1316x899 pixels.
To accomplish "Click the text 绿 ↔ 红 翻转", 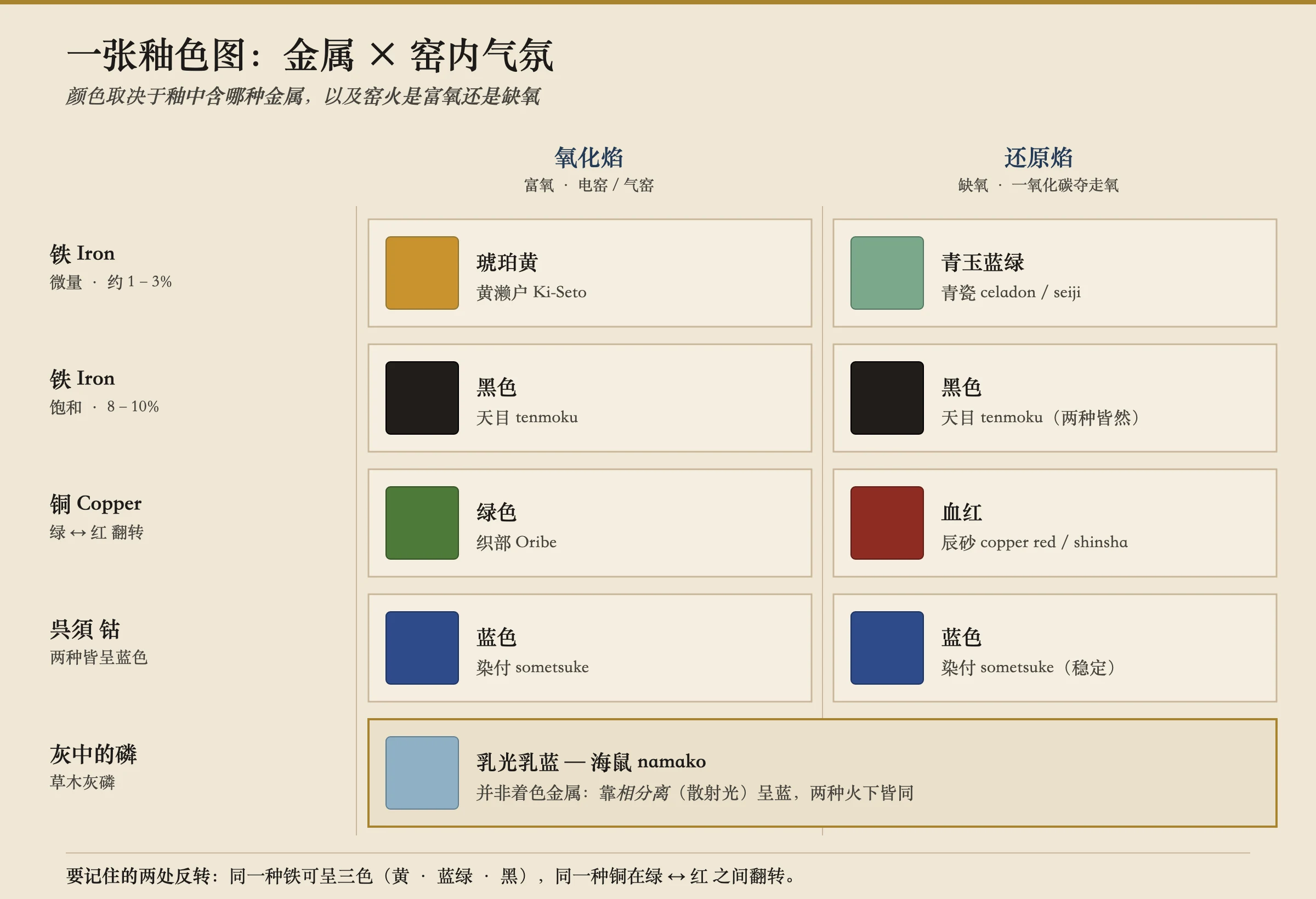I will [97, 532].
